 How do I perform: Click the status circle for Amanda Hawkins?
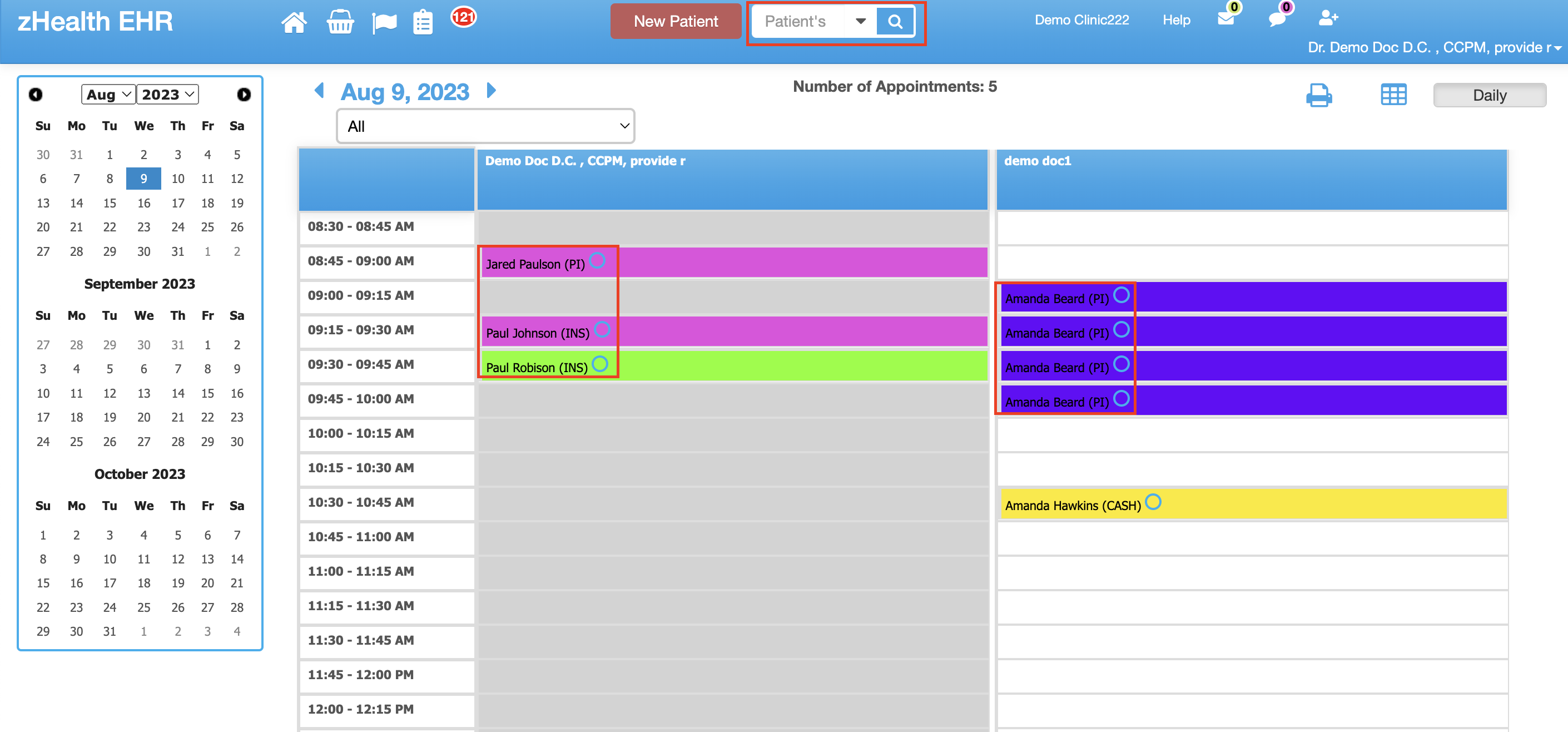point(1153,502)
